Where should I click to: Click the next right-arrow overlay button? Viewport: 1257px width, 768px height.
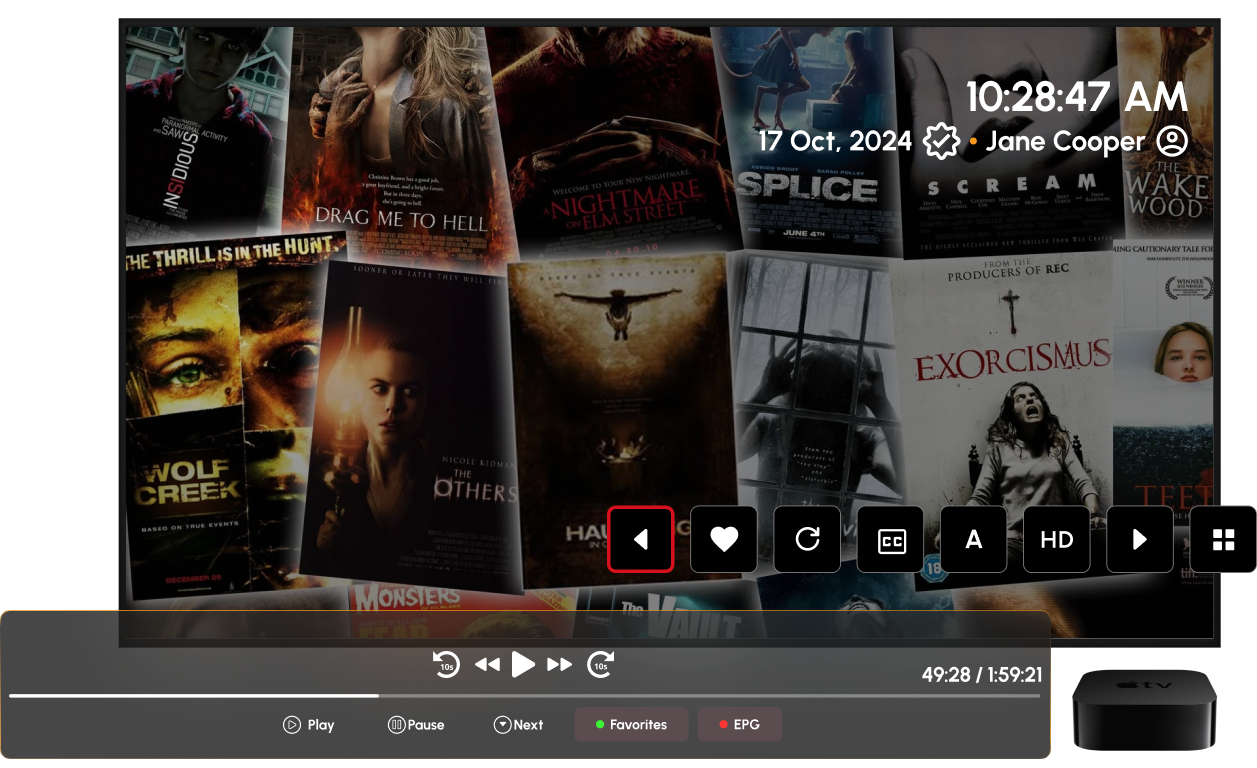click(1139, 540)
